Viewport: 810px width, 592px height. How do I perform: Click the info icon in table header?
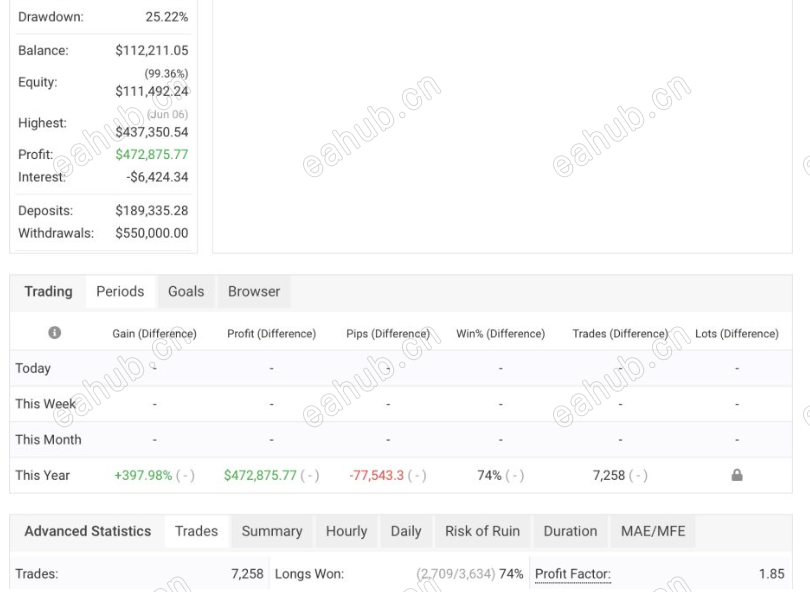[55, 333]
